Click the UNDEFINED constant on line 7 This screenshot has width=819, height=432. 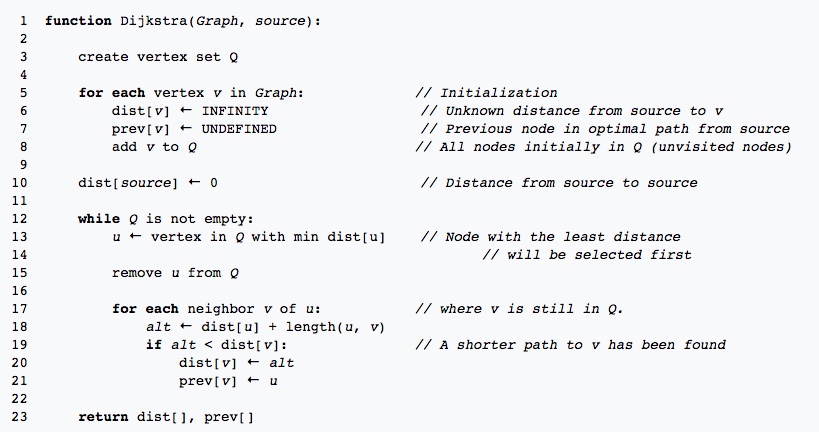tap(239, 129)
